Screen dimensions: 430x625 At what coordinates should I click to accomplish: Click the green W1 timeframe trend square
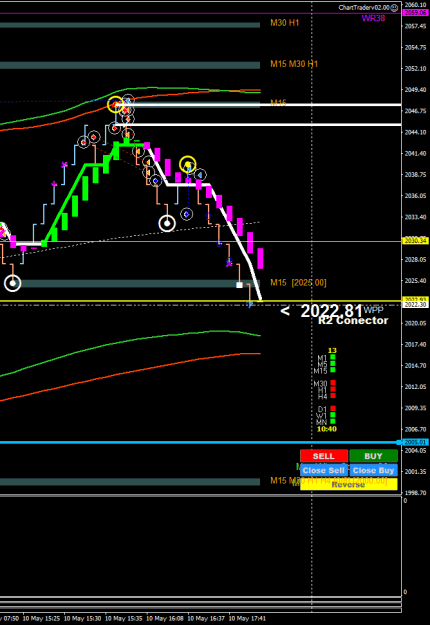click(333, 415)
